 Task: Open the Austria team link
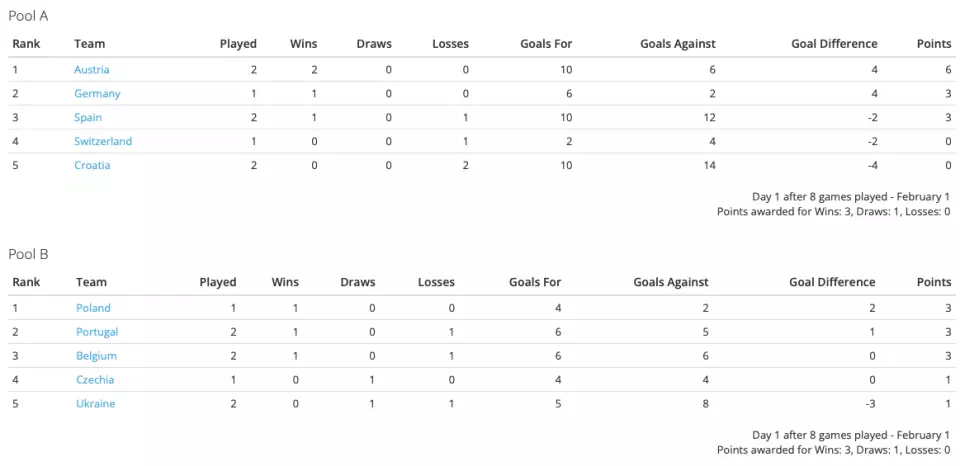pyautogui.click(x=92, y=70)
